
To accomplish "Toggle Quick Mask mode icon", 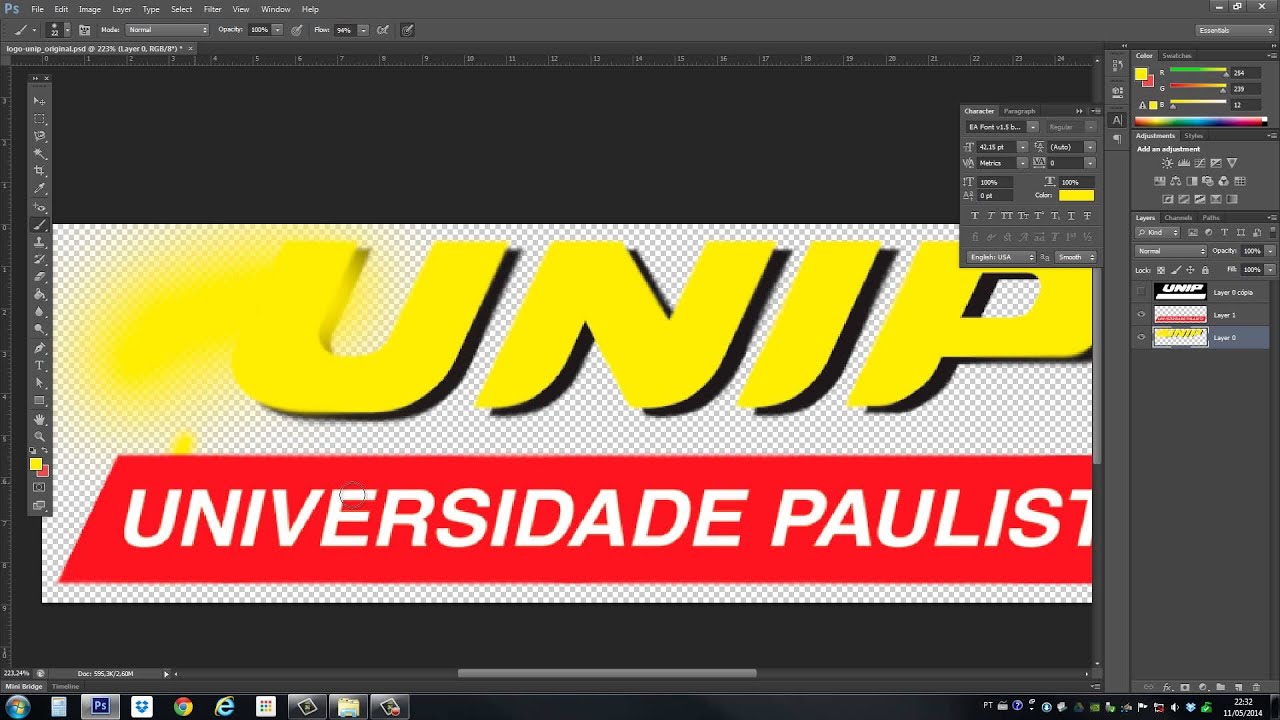I will (40, 488).
